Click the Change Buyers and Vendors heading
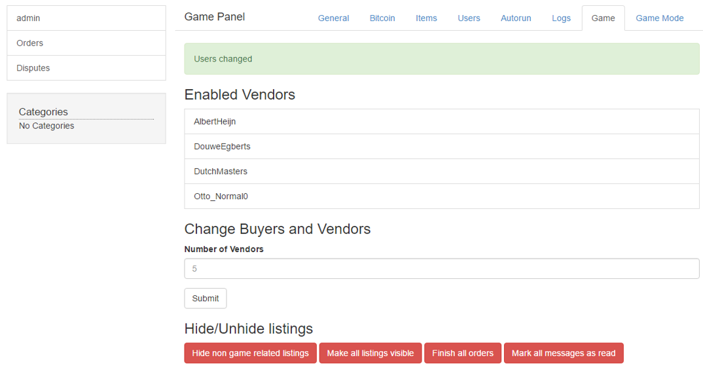This screenshot has width=703, height=368. pos(277,229)
